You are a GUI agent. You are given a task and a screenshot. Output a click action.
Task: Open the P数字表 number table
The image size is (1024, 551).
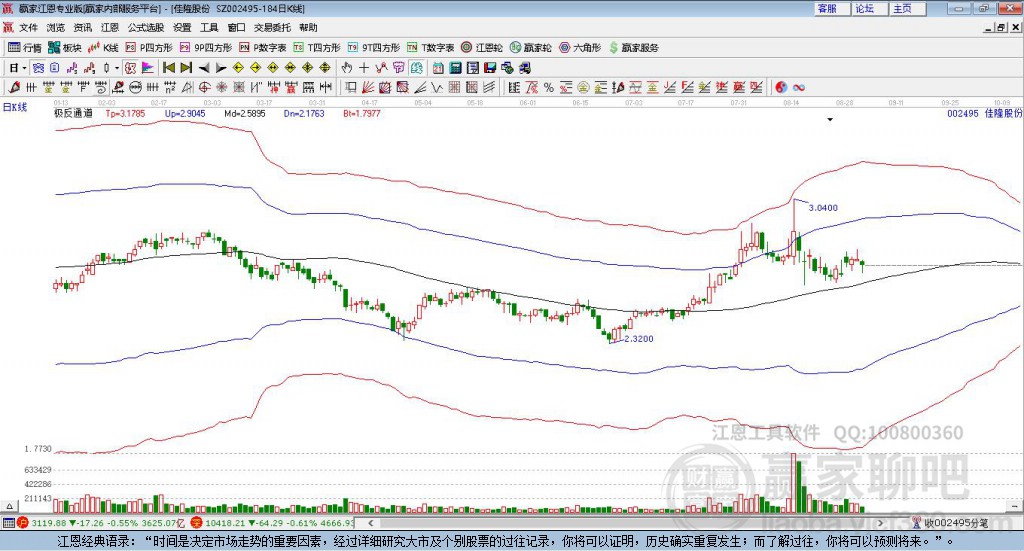(x=263, y=48)
